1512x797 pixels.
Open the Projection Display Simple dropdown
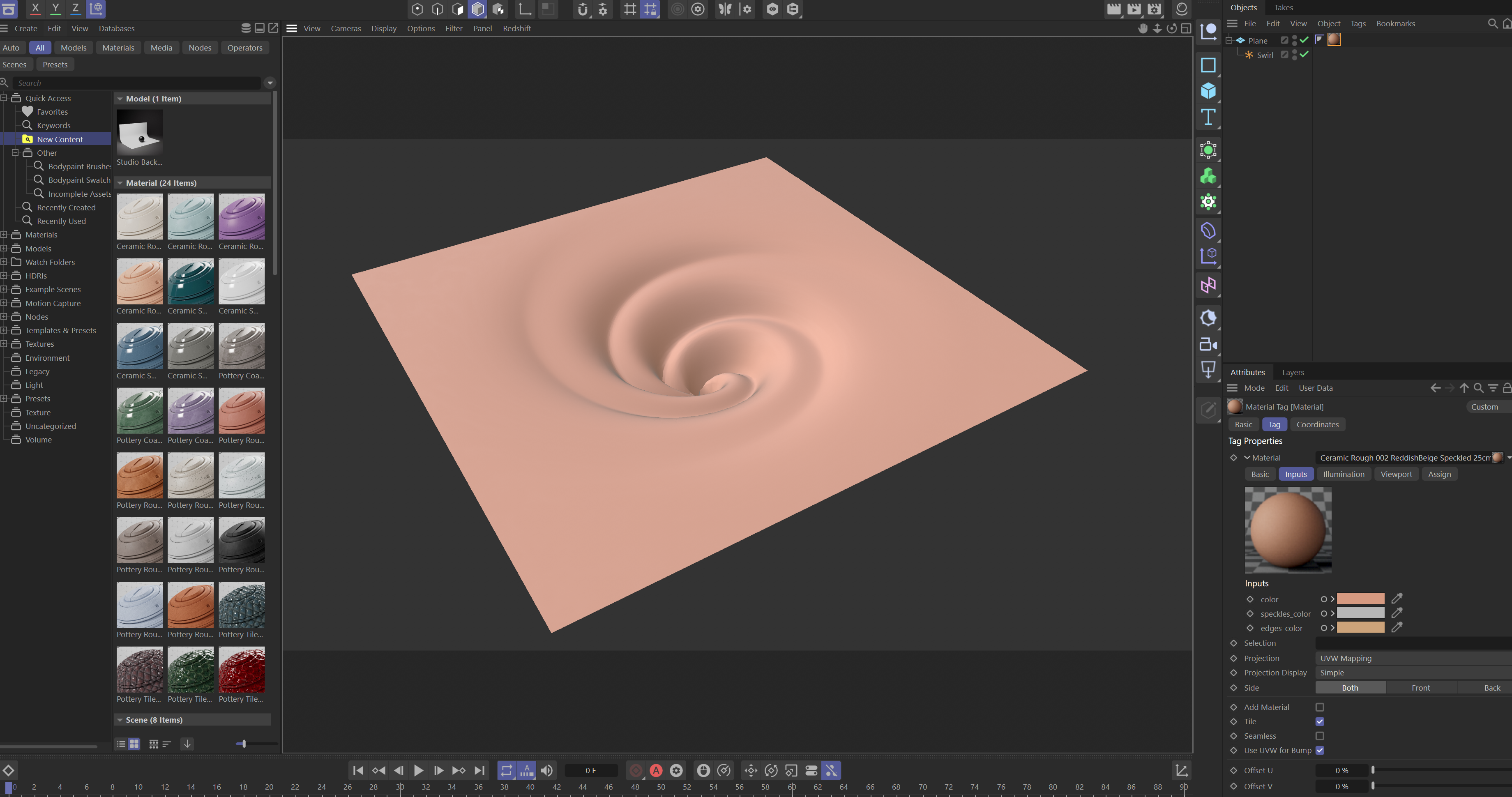[x=1413, y=673]
